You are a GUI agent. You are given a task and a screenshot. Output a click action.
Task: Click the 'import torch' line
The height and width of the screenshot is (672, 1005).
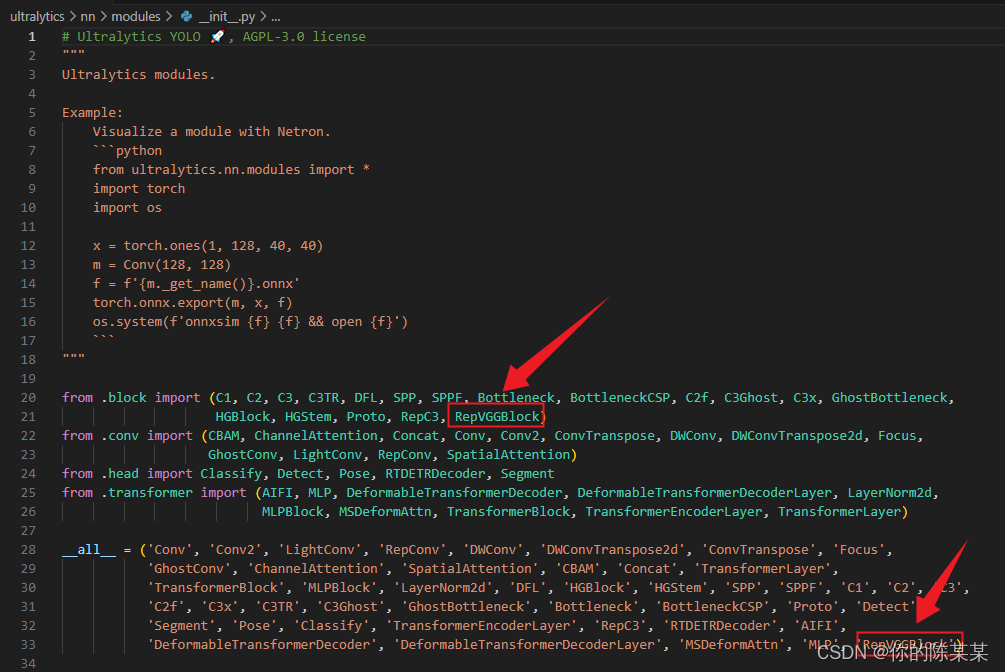click(139, 189)
